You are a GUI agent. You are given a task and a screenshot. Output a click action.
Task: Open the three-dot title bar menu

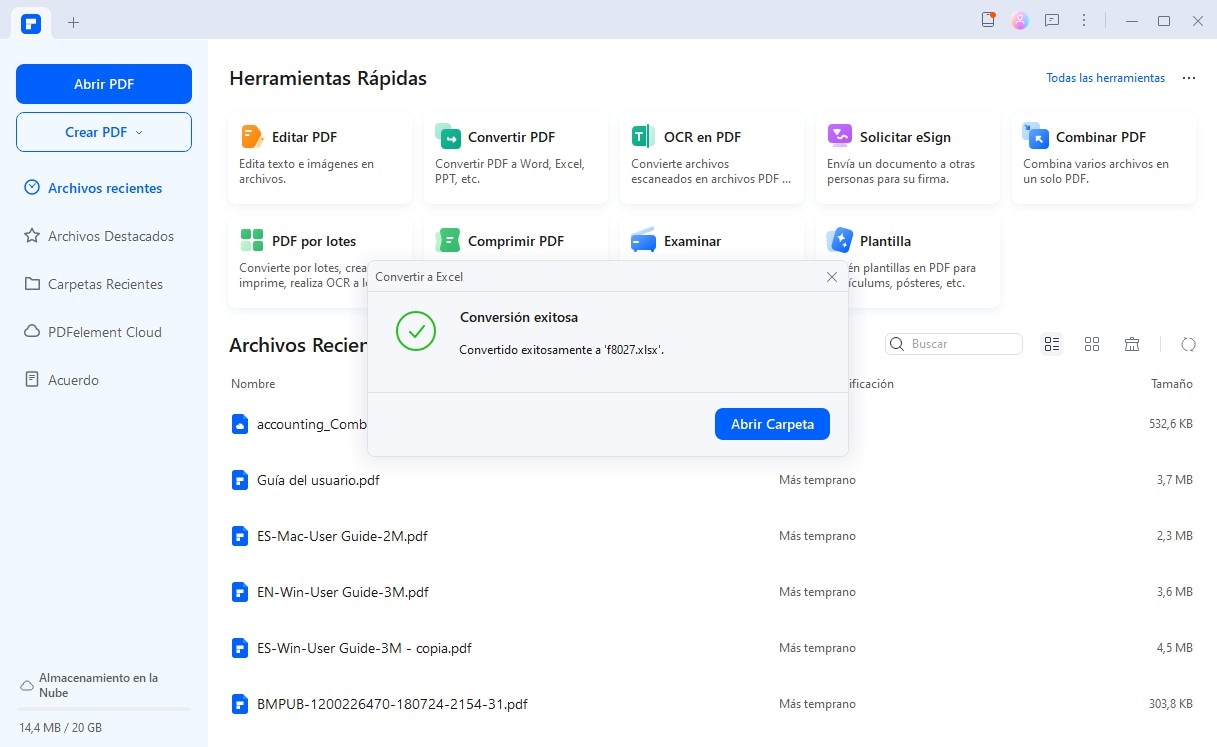(x=1084, y=20)
